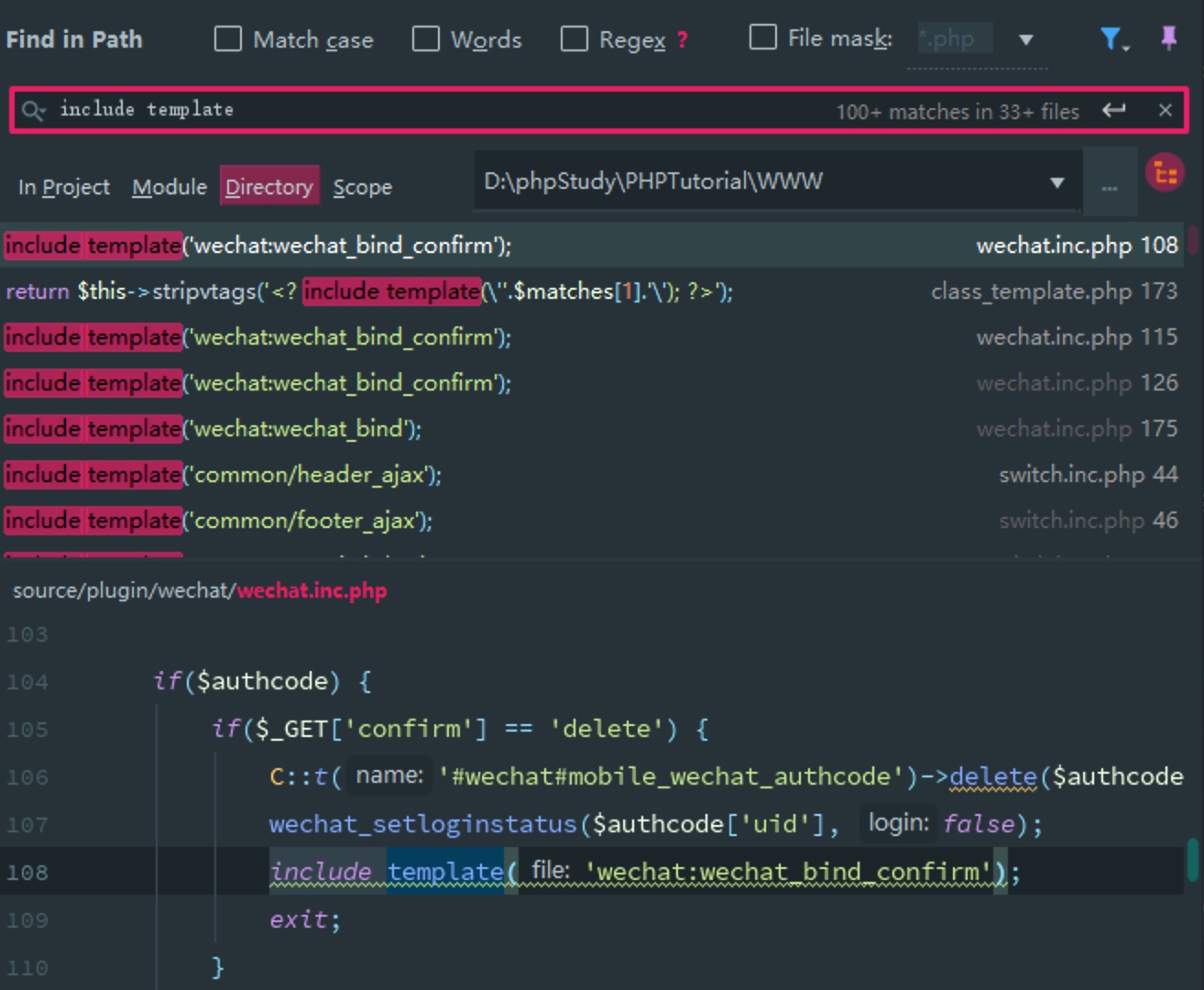The image size is (1204, 990).
Task: Select the switch.inc.php 44 result row
Action: [x=592, y=475]
